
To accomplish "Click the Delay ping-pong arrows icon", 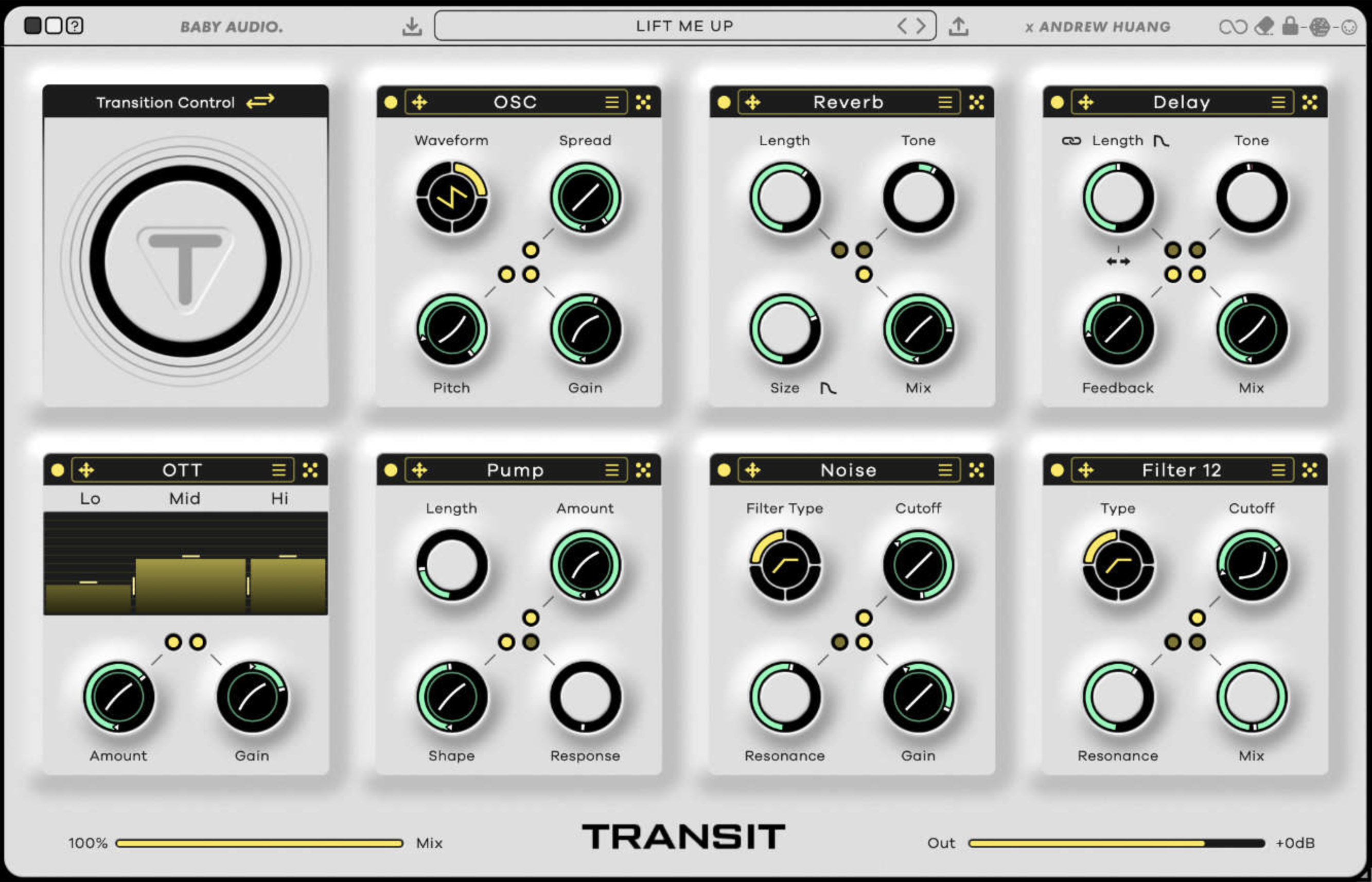I will point(1118,261).
